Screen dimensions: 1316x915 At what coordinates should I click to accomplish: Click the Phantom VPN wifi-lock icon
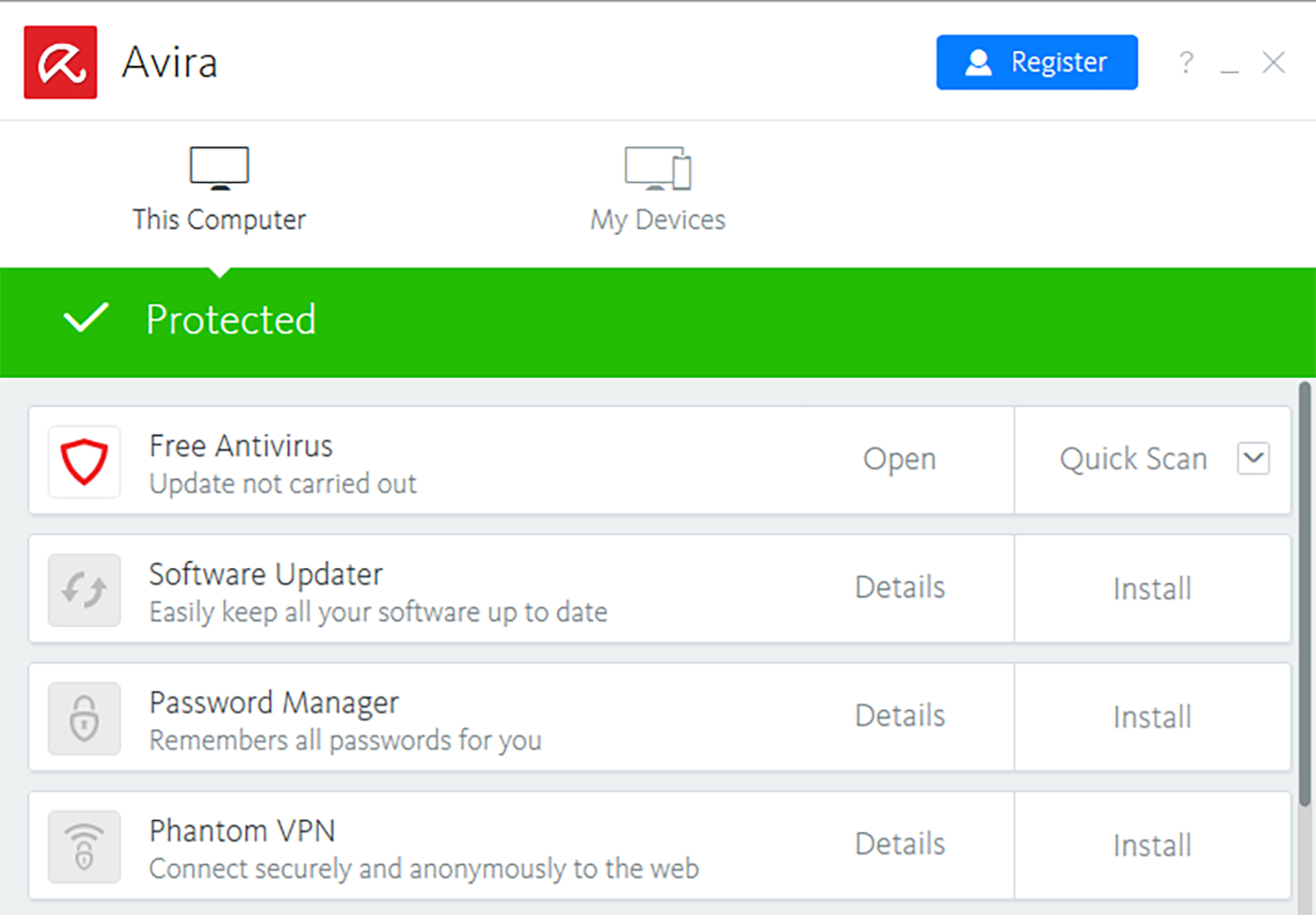pyautogui.click(x=84, y=846)
